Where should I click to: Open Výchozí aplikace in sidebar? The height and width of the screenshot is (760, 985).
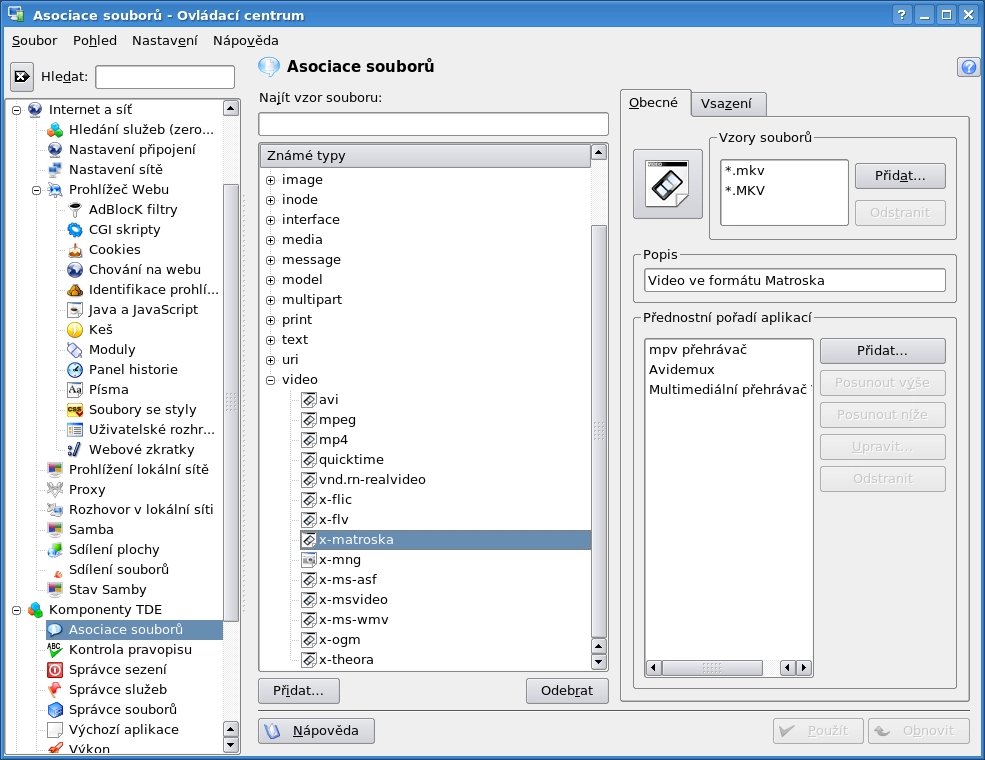coord(124,730)
